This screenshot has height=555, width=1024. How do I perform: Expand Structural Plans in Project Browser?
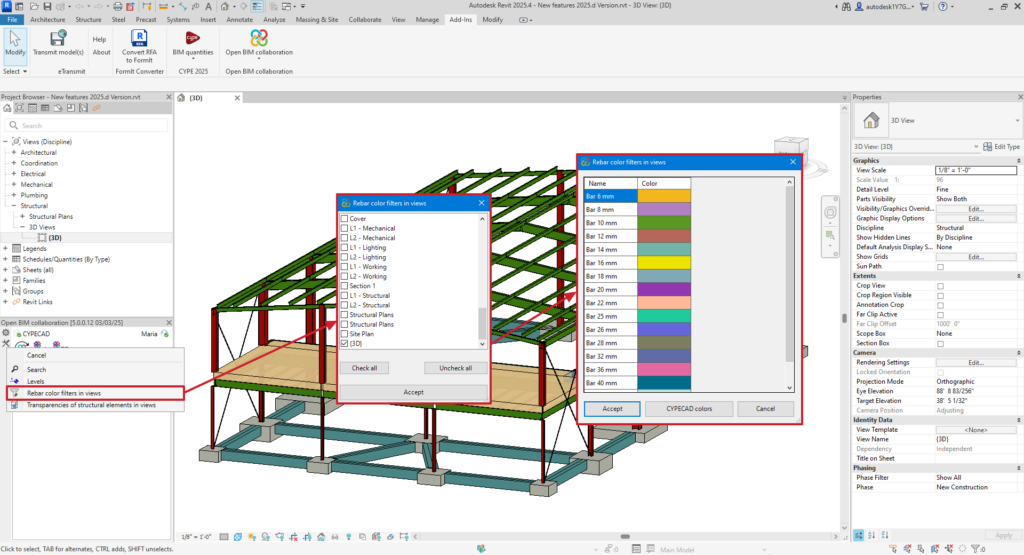pos(22,216)
